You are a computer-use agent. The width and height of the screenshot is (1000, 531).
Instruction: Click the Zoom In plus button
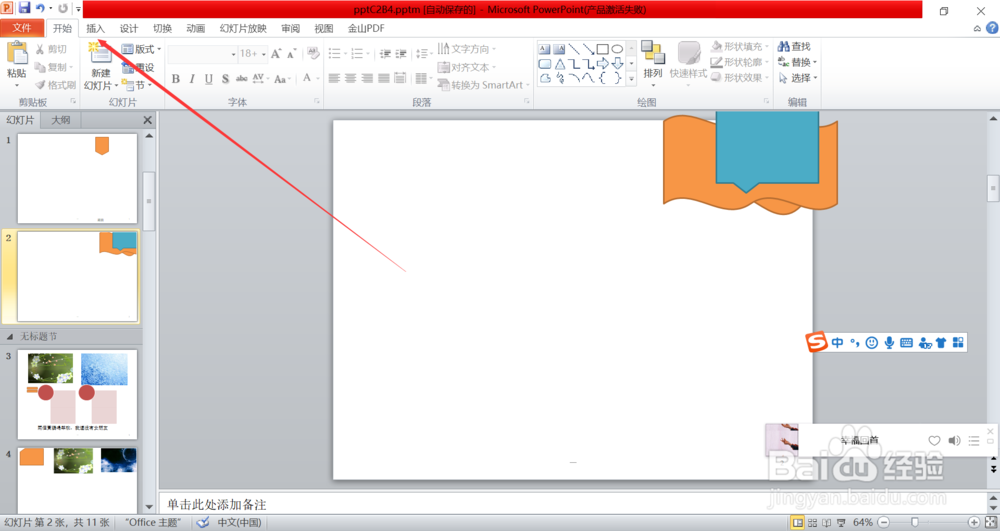(x=974, y=523)
